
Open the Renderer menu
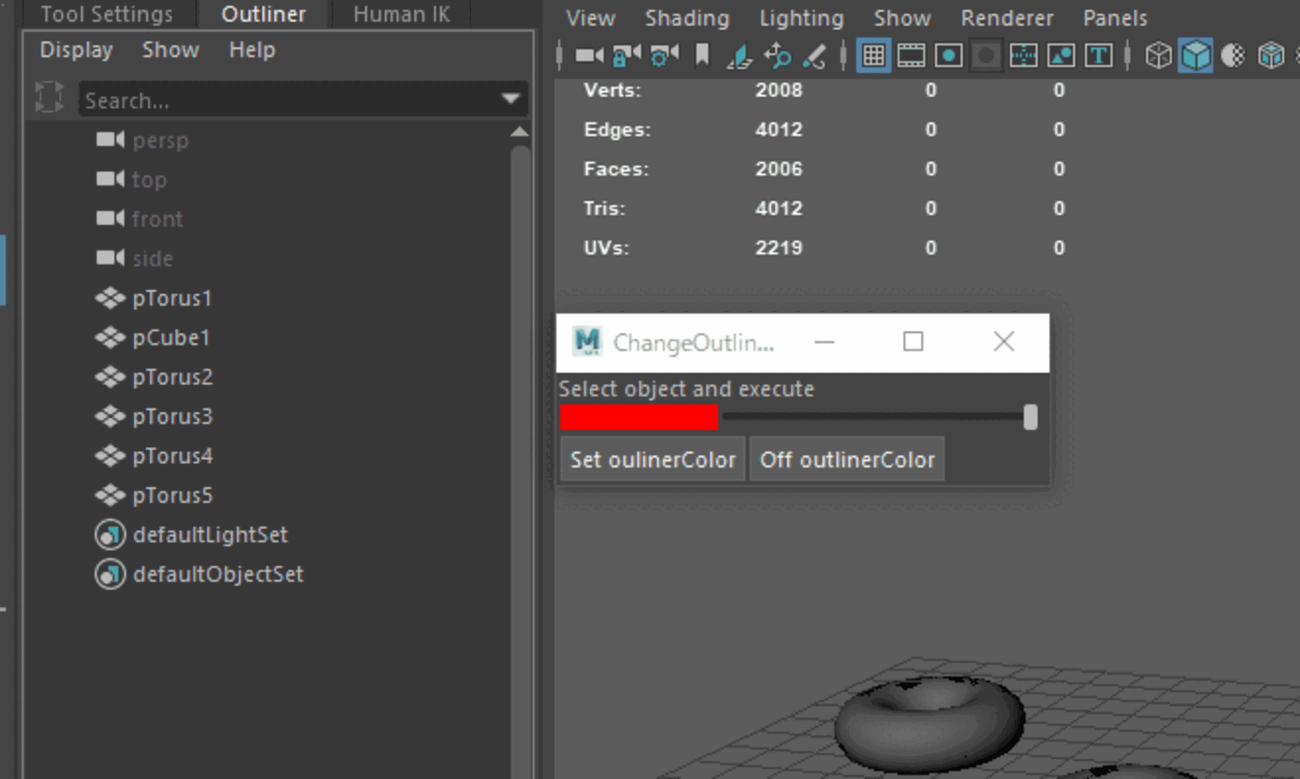[1007, 18]
